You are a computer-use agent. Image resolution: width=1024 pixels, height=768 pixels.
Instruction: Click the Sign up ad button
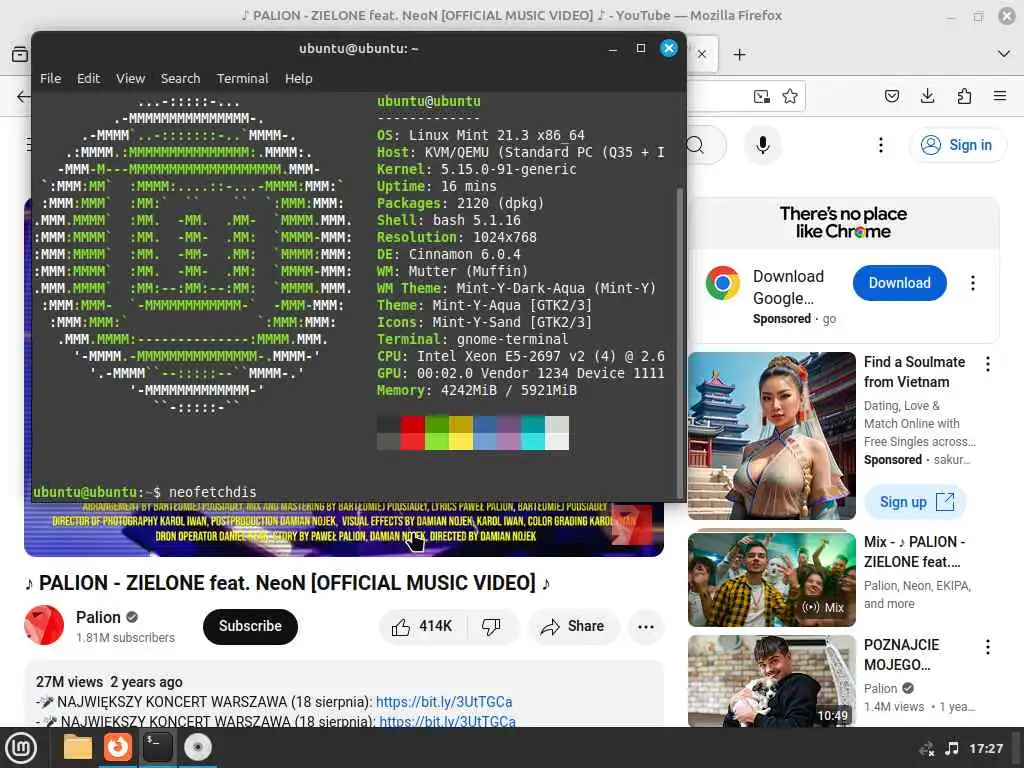(x=916, y=502)
